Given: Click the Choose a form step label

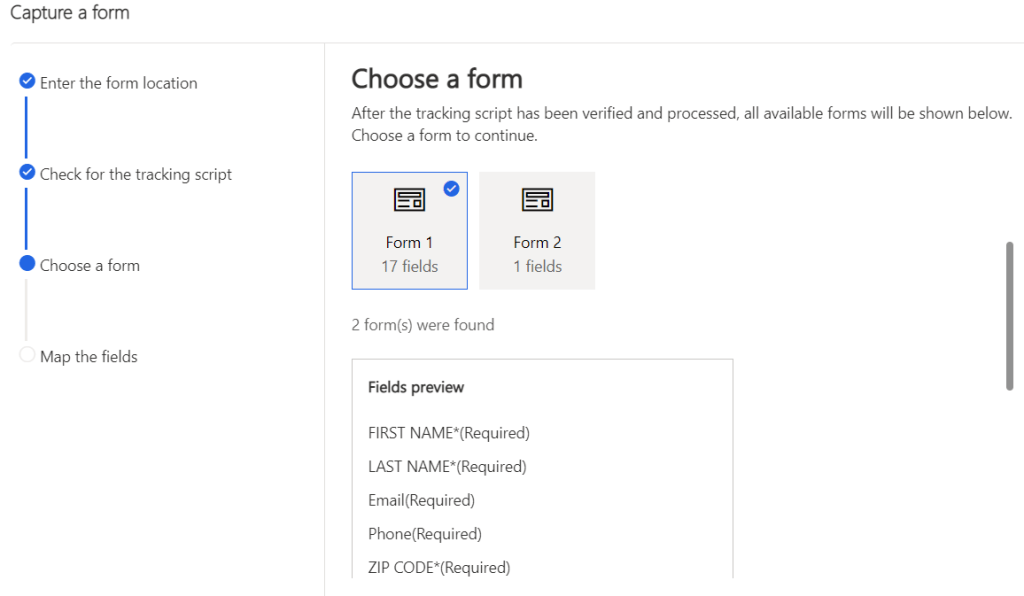Looking at the screenshot, I should 89,265.
